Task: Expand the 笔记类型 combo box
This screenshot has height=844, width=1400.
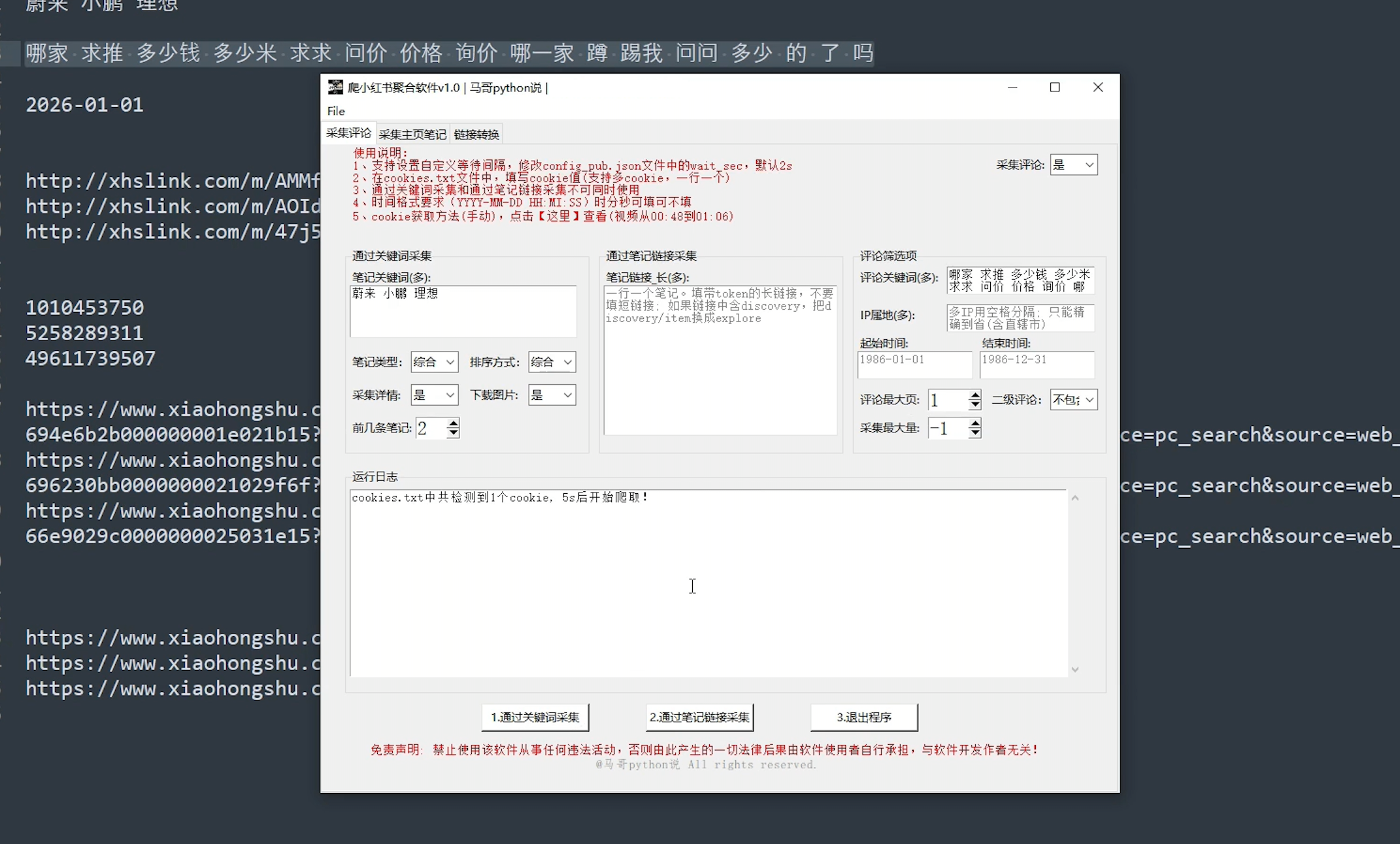Action: (450, 362)
